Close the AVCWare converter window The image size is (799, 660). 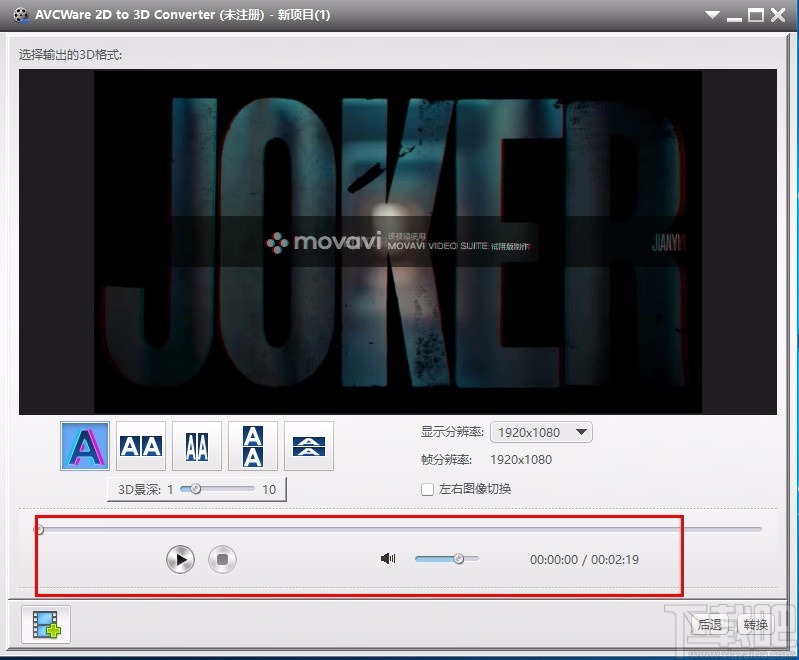click(x=778, y=15)
